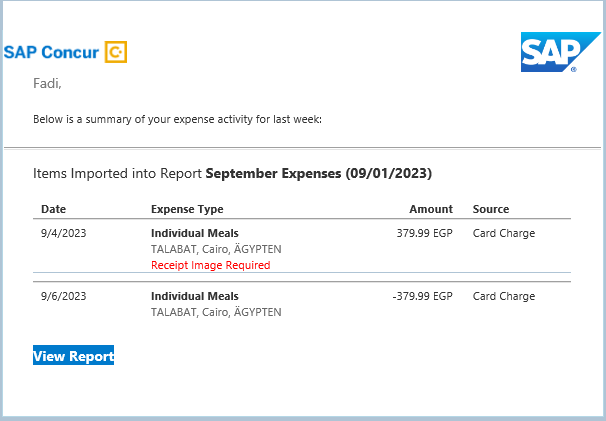Viewport: 606px width, 421px height.
Task: Click the Source column header
Action: pyautogui.click(x=491, y=209)
